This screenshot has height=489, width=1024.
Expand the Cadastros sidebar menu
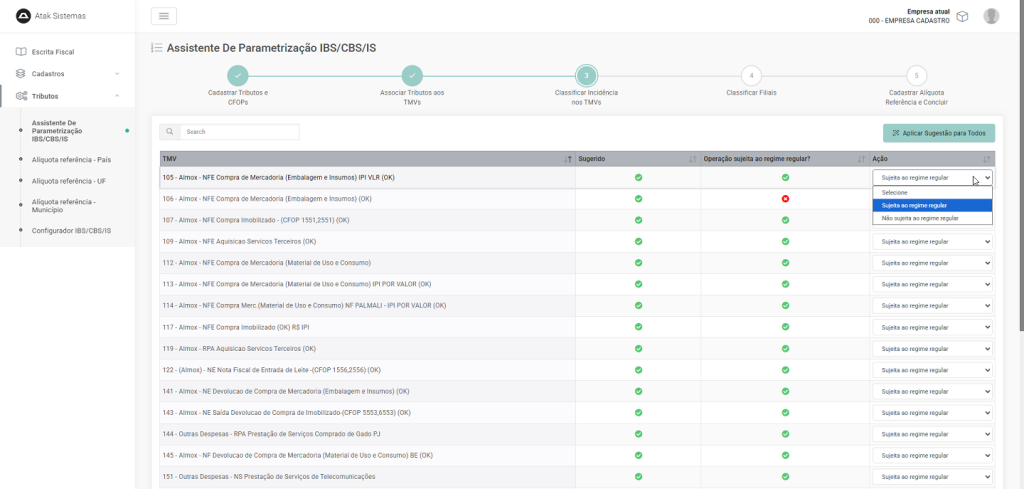(67, 73)
